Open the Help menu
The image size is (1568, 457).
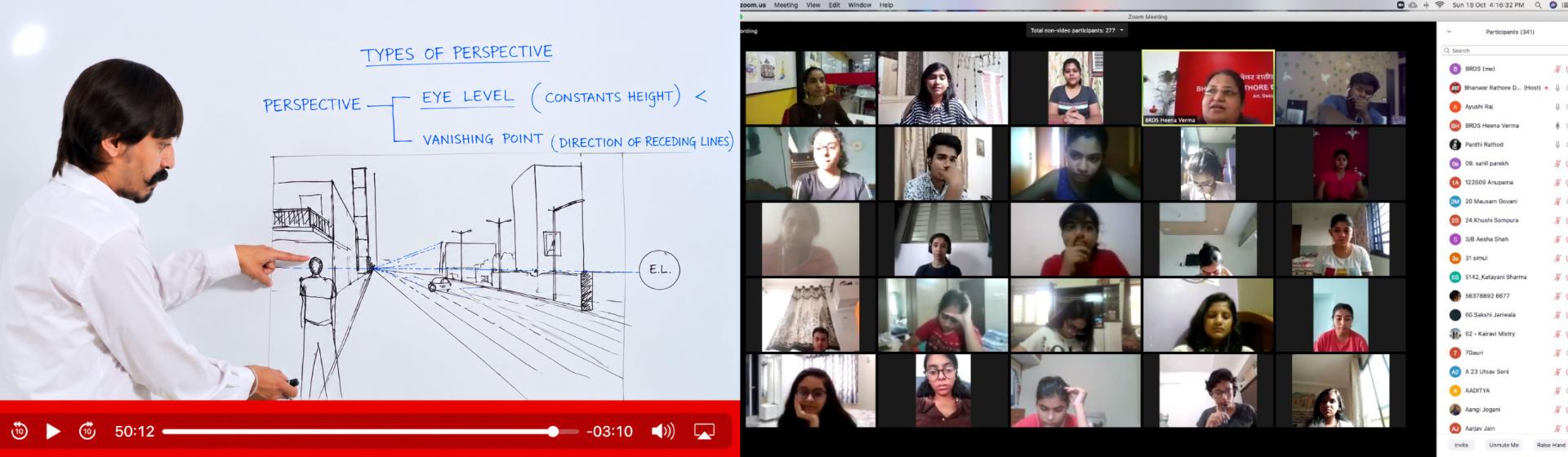point(886,5)
